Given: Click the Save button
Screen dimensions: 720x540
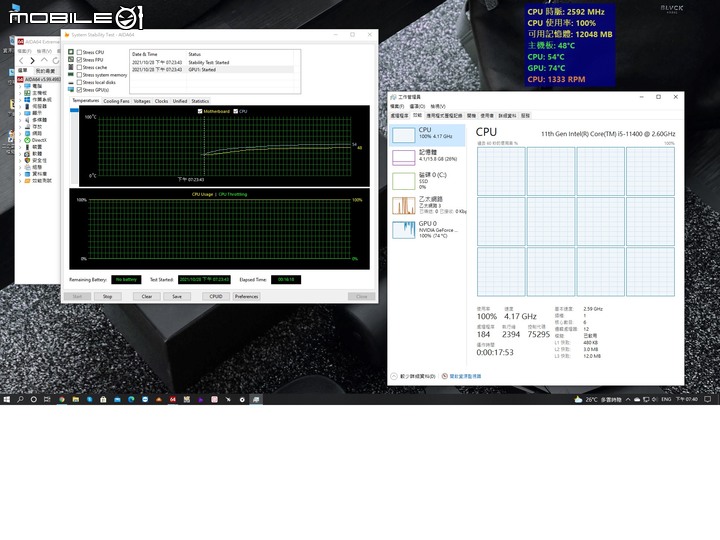Looking at the screenshot, I should tap(177, 297).
